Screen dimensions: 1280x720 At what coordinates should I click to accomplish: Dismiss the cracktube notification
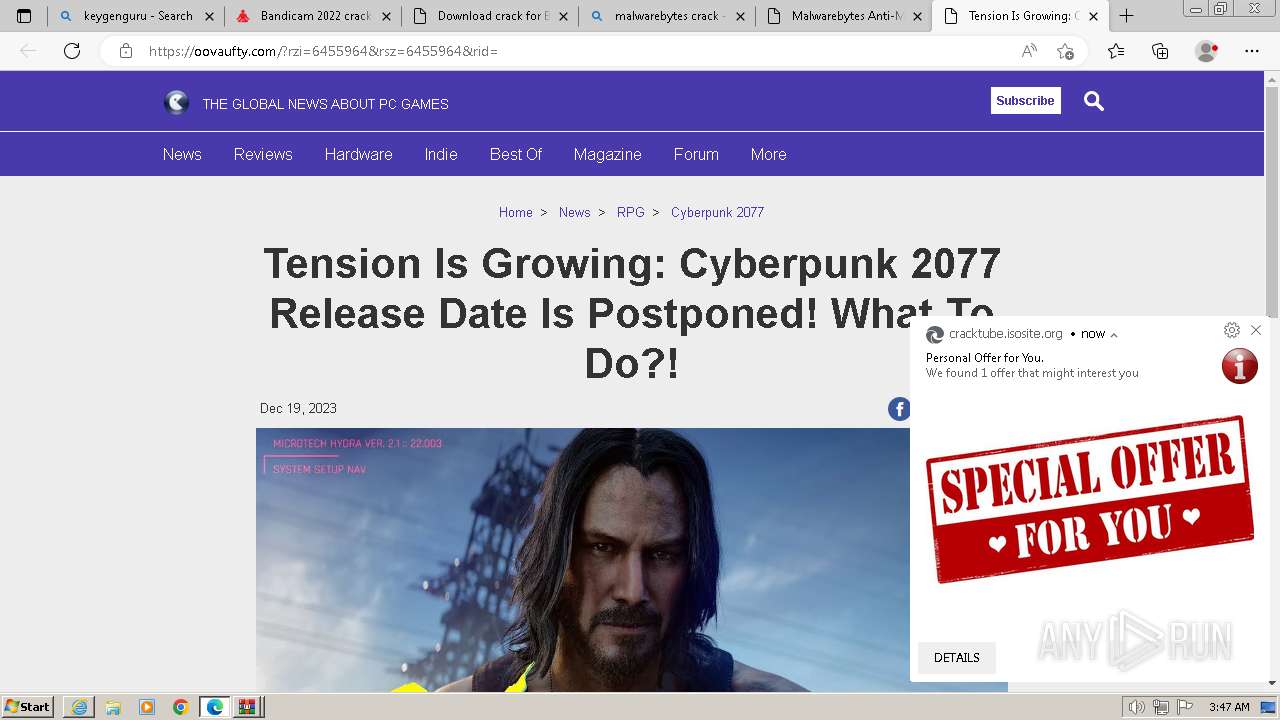click(1256, 330)
